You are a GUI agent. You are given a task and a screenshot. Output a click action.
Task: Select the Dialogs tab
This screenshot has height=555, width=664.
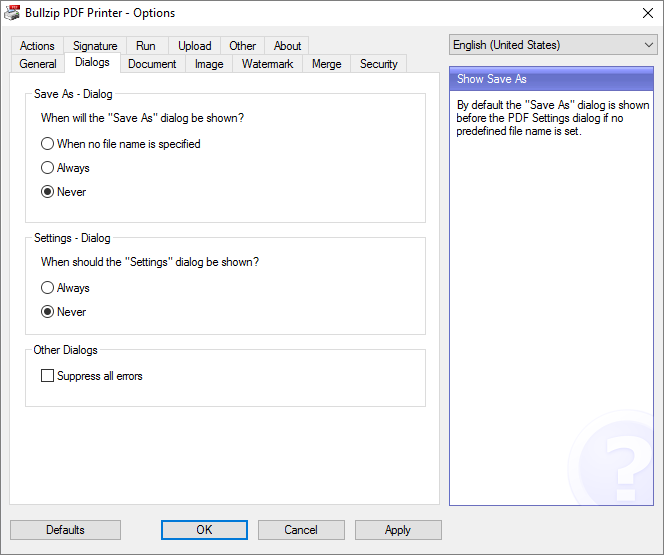click(x=92, y=63)
